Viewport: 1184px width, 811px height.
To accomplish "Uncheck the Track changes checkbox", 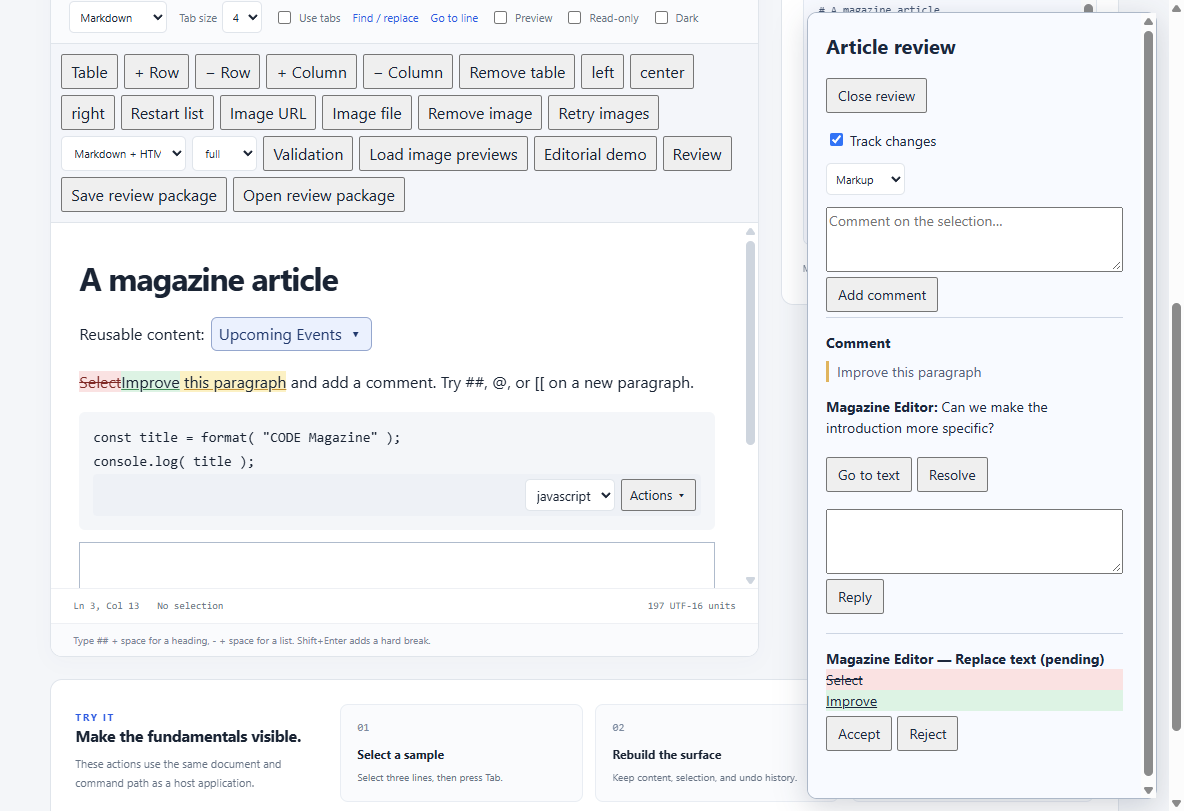I will [x=836, y=140].
